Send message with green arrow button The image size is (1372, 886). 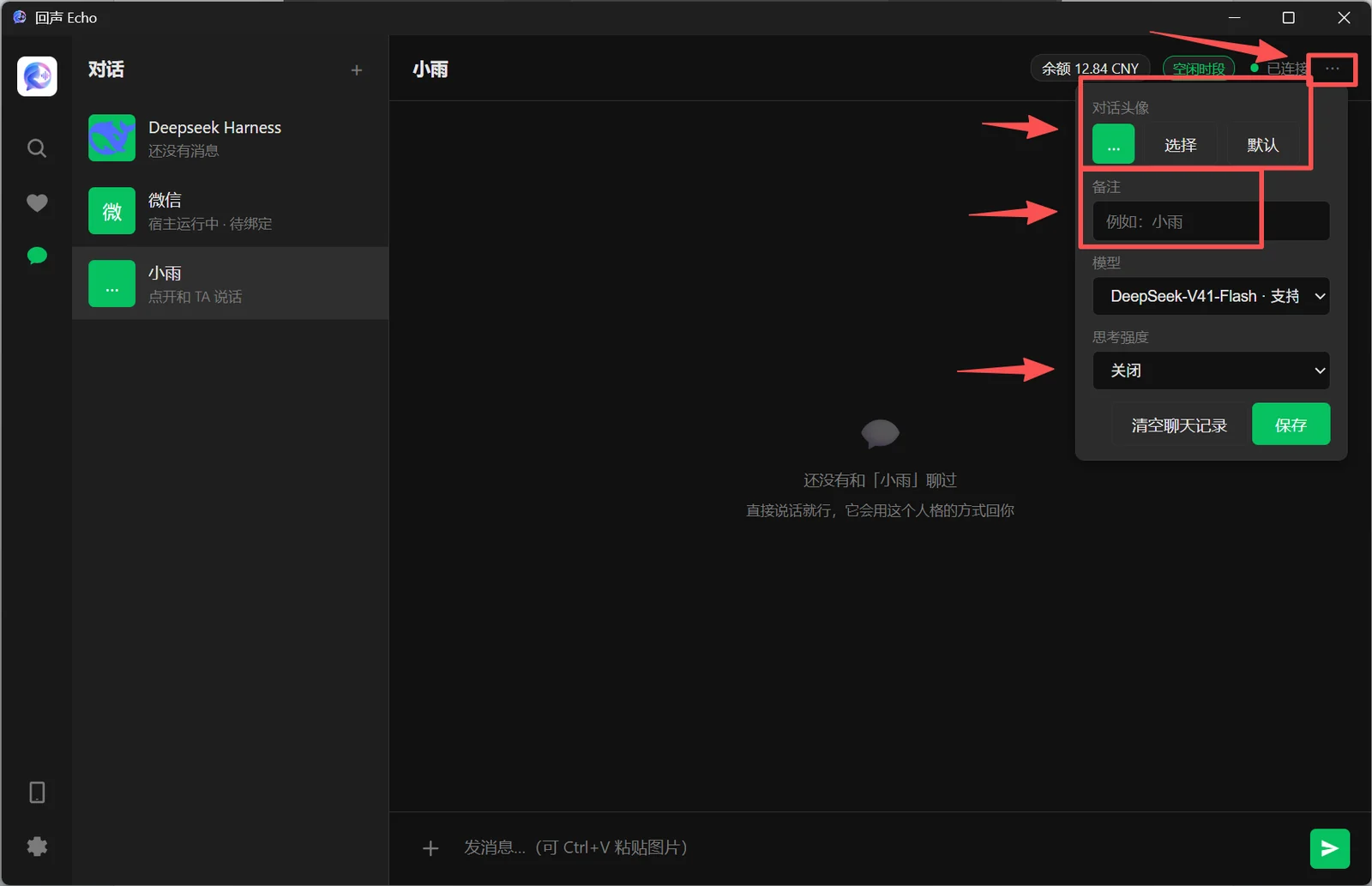pos(1330,848)
